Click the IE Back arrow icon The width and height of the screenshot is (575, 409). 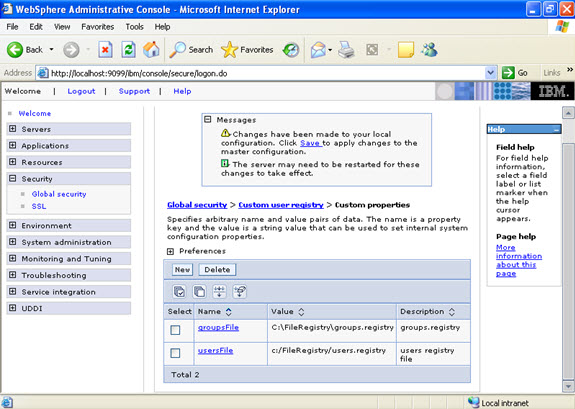15,50
